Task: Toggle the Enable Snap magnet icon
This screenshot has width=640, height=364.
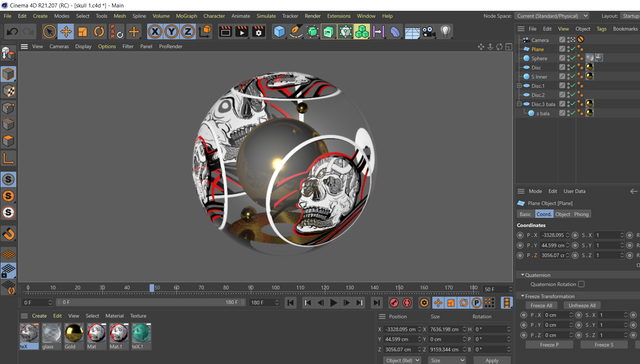Action: click(8, 233)
